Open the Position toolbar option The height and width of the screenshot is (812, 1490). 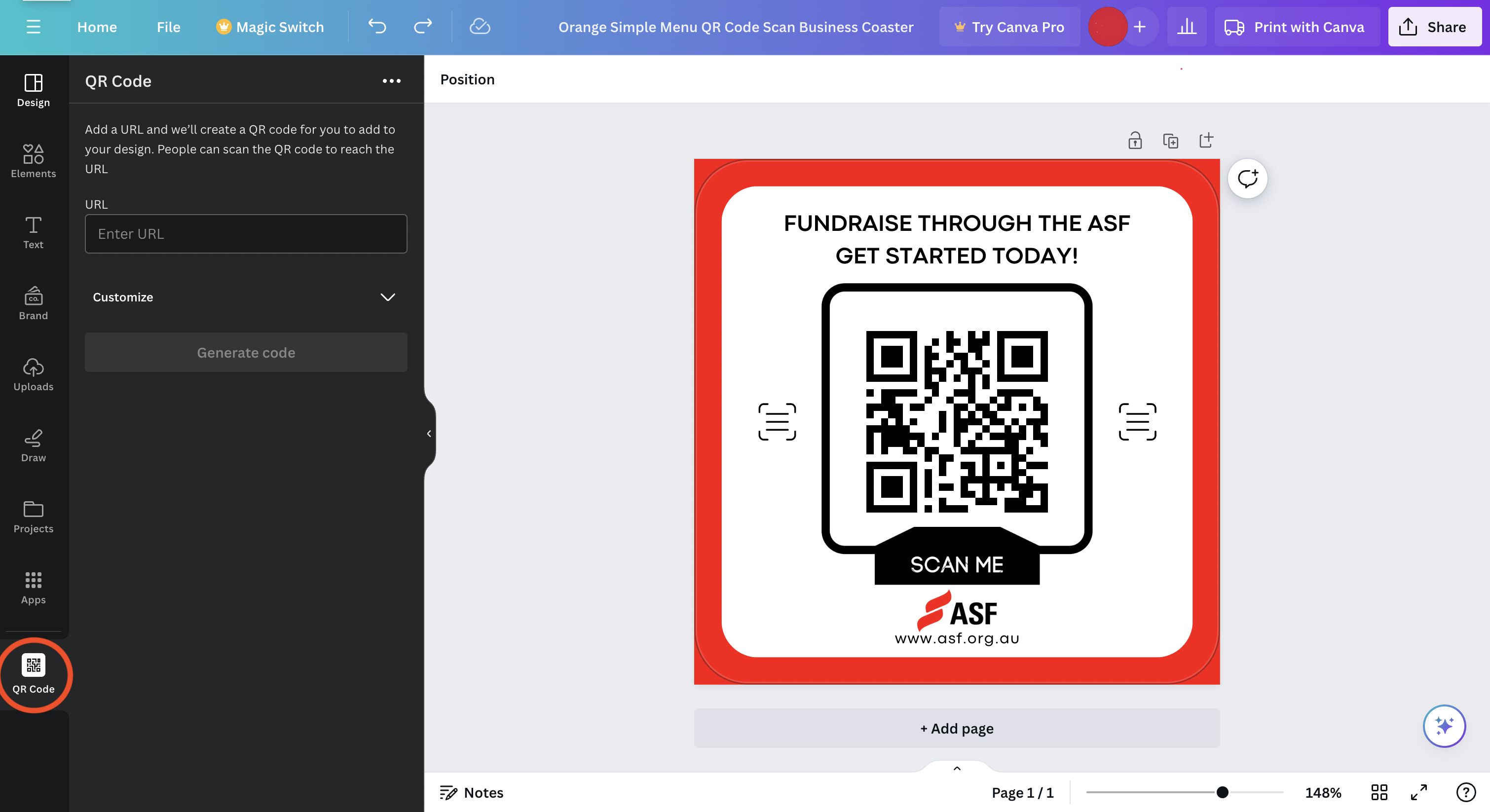467,79
